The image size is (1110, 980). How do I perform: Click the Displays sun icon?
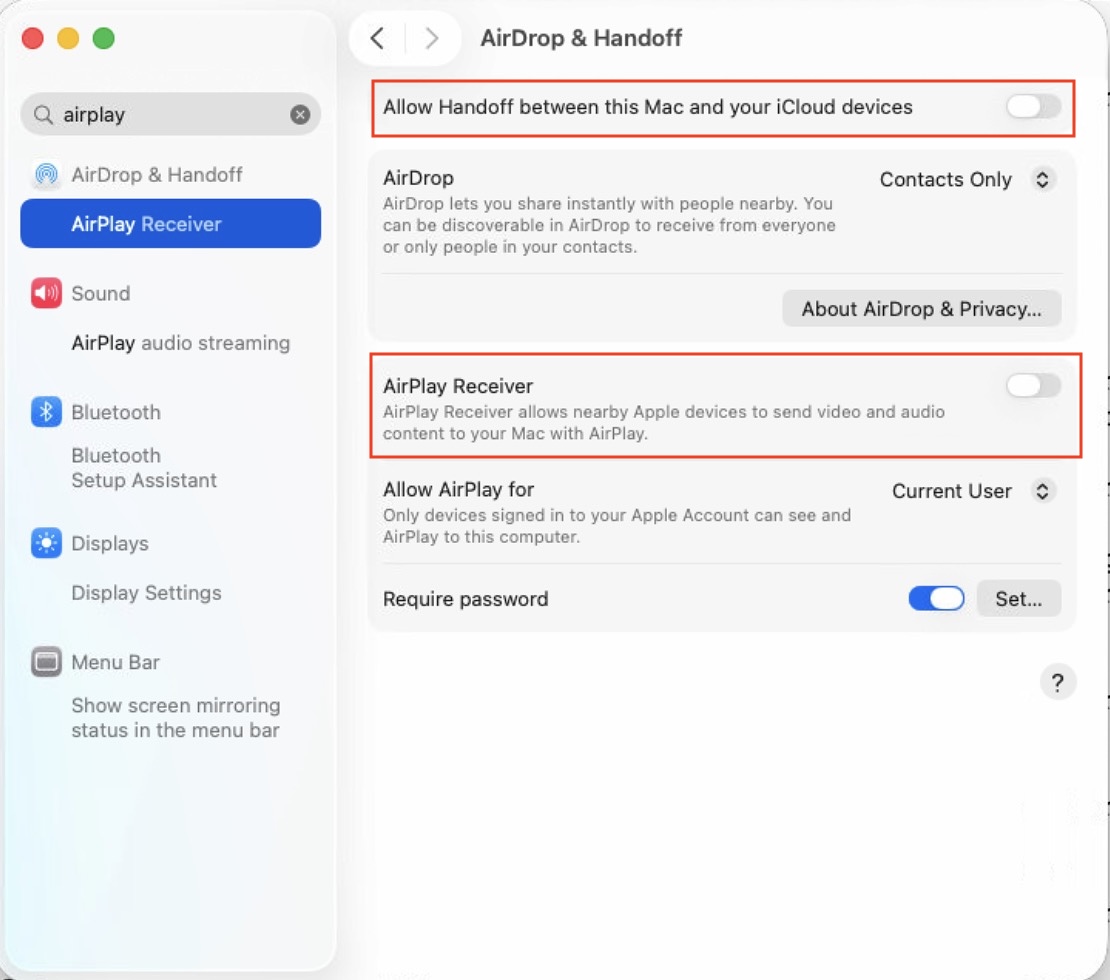coord(46,543)
